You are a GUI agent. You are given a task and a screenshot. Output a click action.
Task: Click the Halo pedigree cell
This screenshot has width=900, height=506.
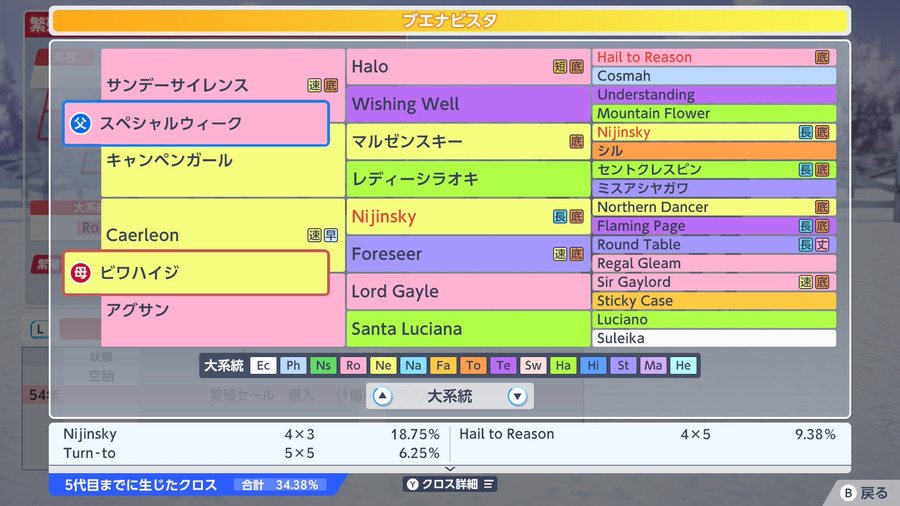(468, 67)
